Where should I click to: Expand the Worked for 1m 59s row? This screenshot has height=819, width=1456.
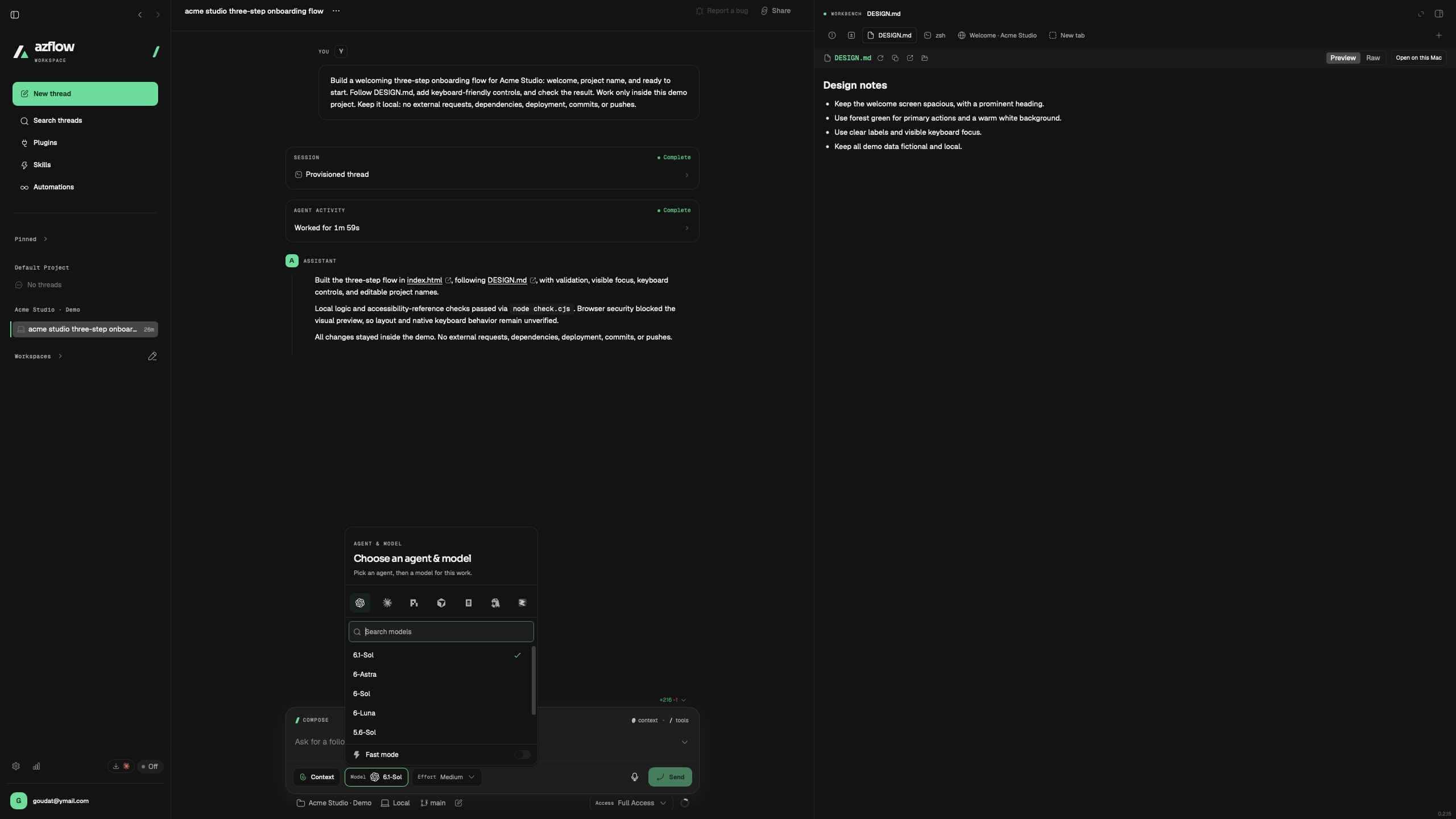click(x=493, y=228)
